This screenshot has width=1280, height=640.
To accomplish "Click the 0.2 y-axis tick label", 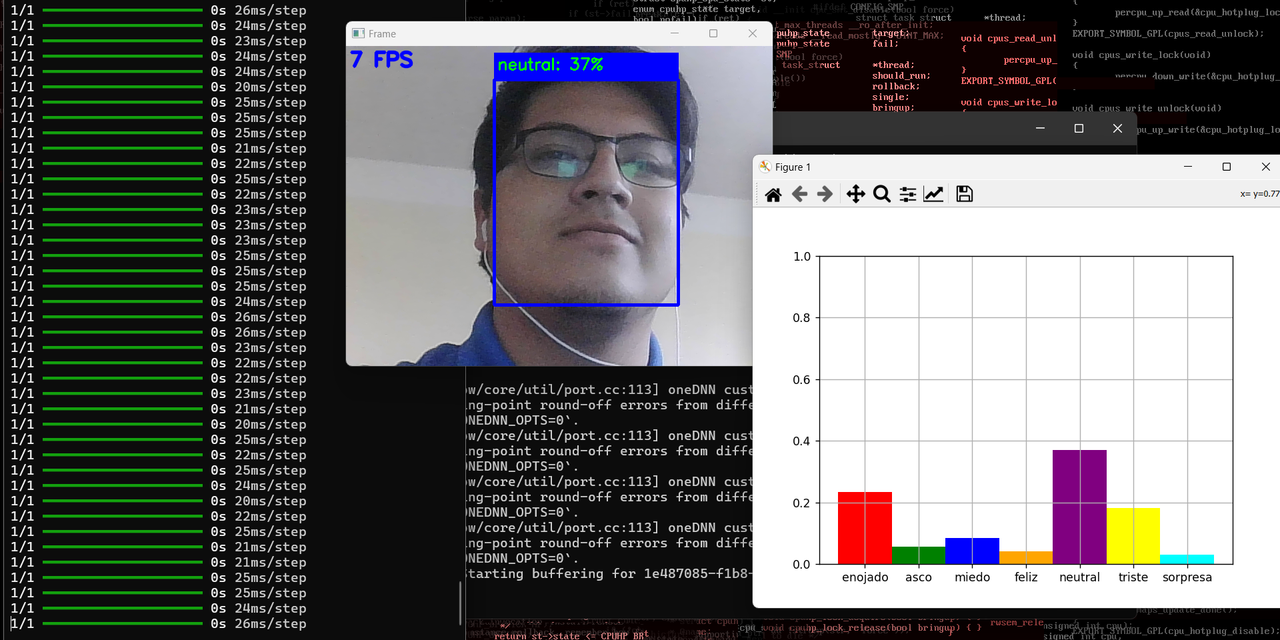I will click(802, 502).
